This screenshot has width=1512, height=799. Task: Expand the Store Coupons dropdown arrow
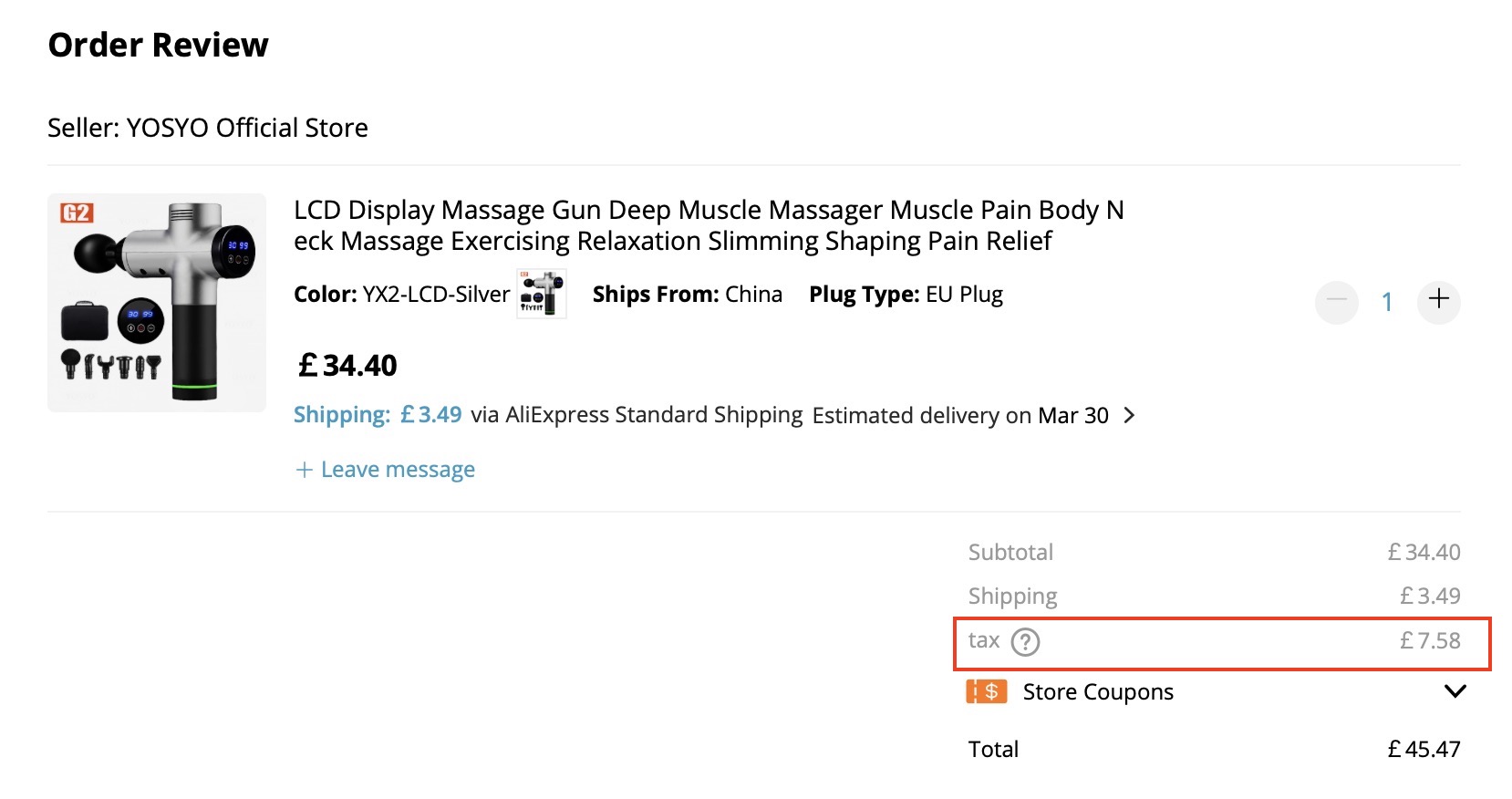(1455, 691)
